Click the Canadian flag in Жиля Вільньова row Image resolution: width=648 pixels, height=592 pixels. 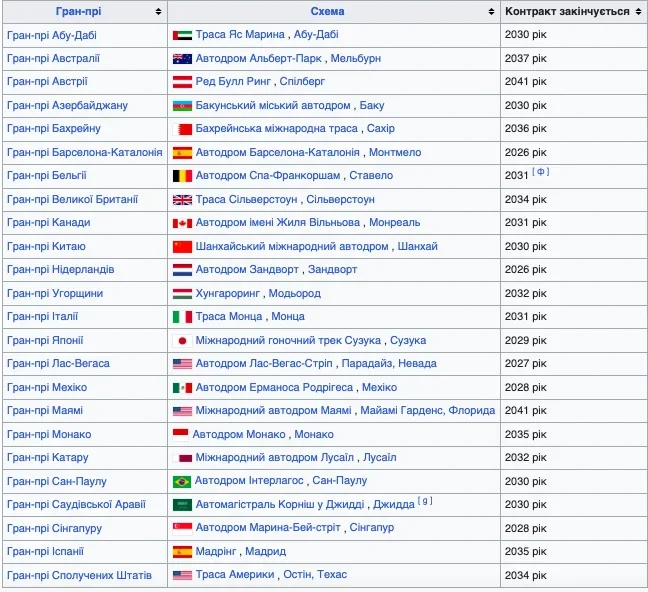pyautogui.click(x=182, y=223)
